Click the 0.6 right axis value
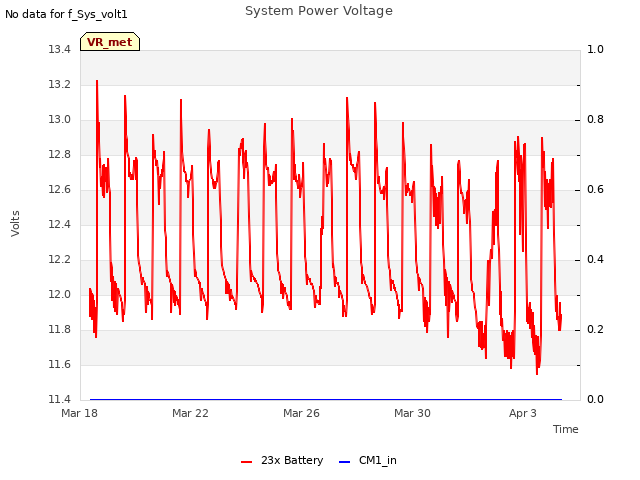The width and height of the screenshot is (640, 480). coord(595,190)
